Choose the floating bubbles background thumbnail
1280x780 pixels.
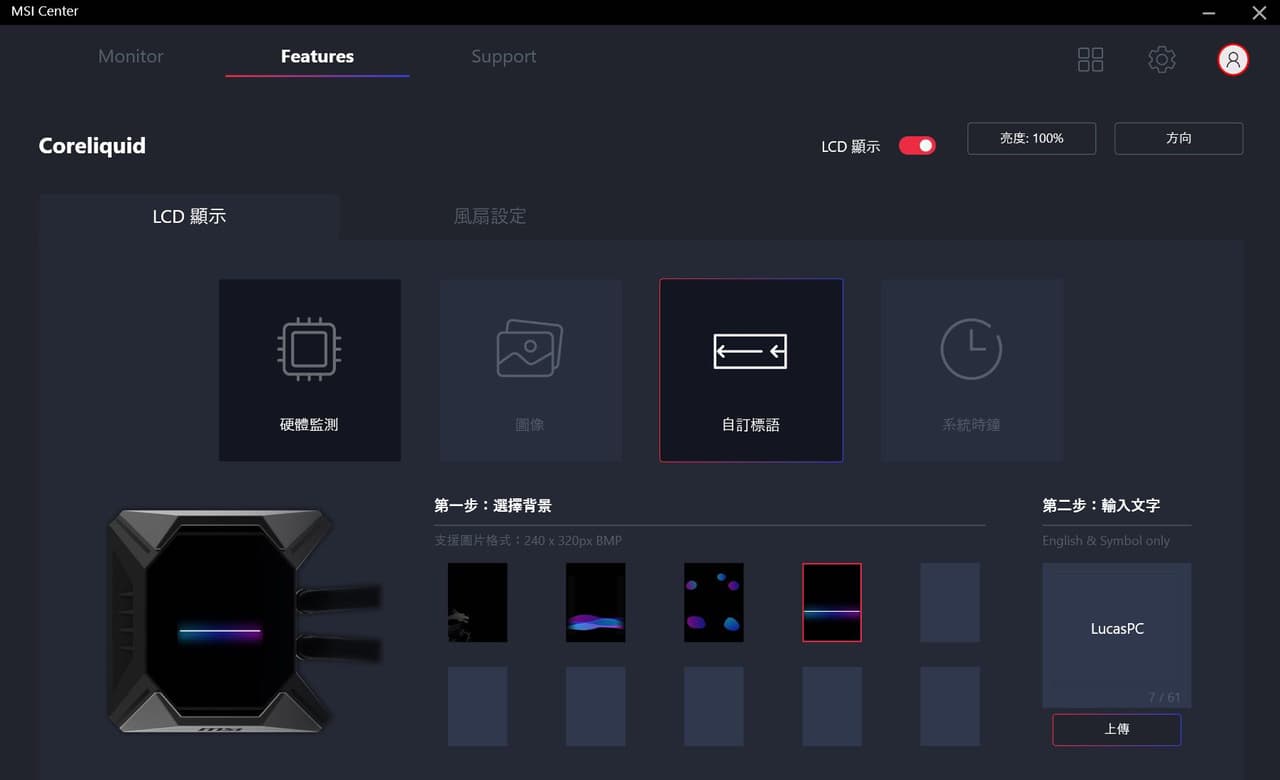click(713, 602)
